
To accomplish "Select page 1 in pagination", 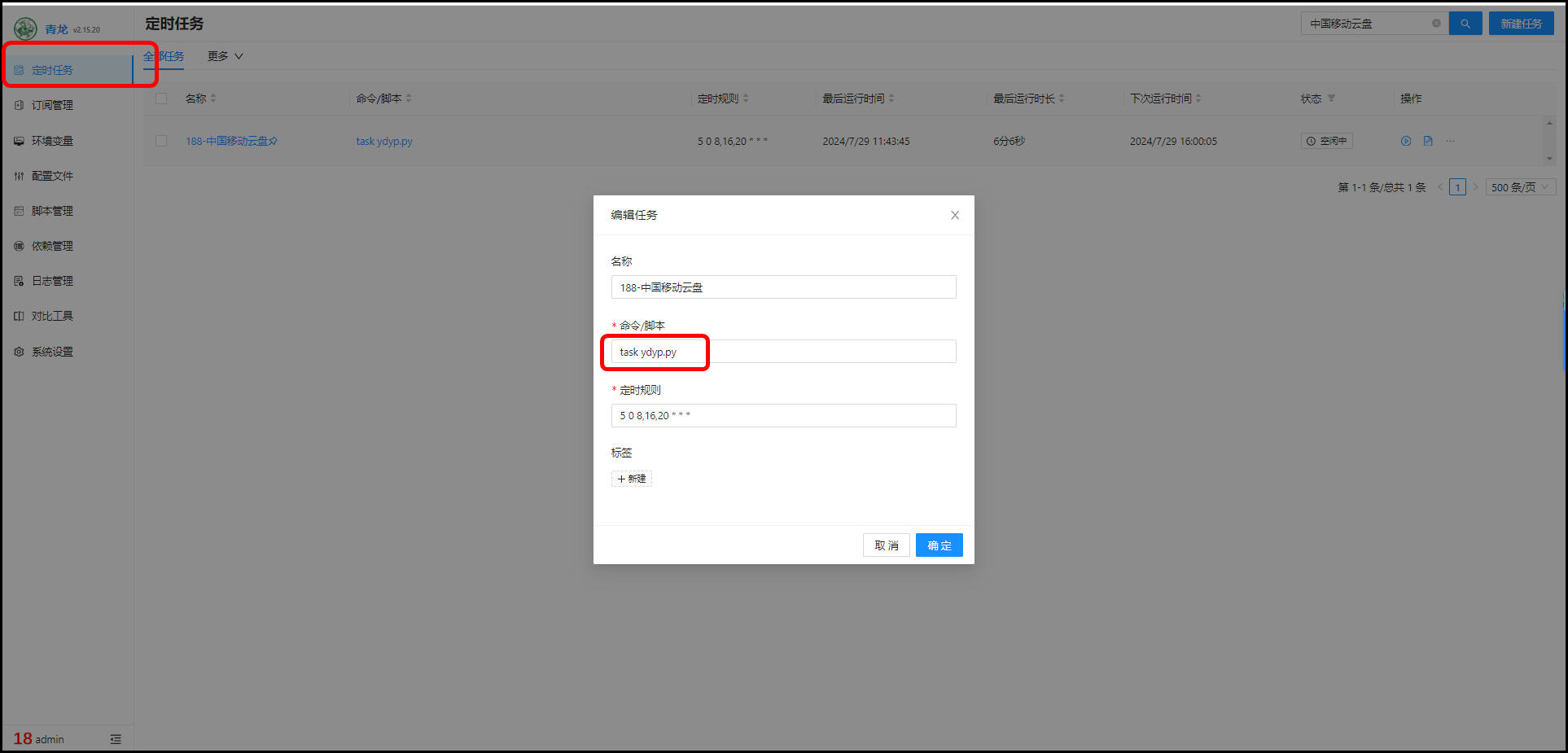I will [x=1458, y=187].
